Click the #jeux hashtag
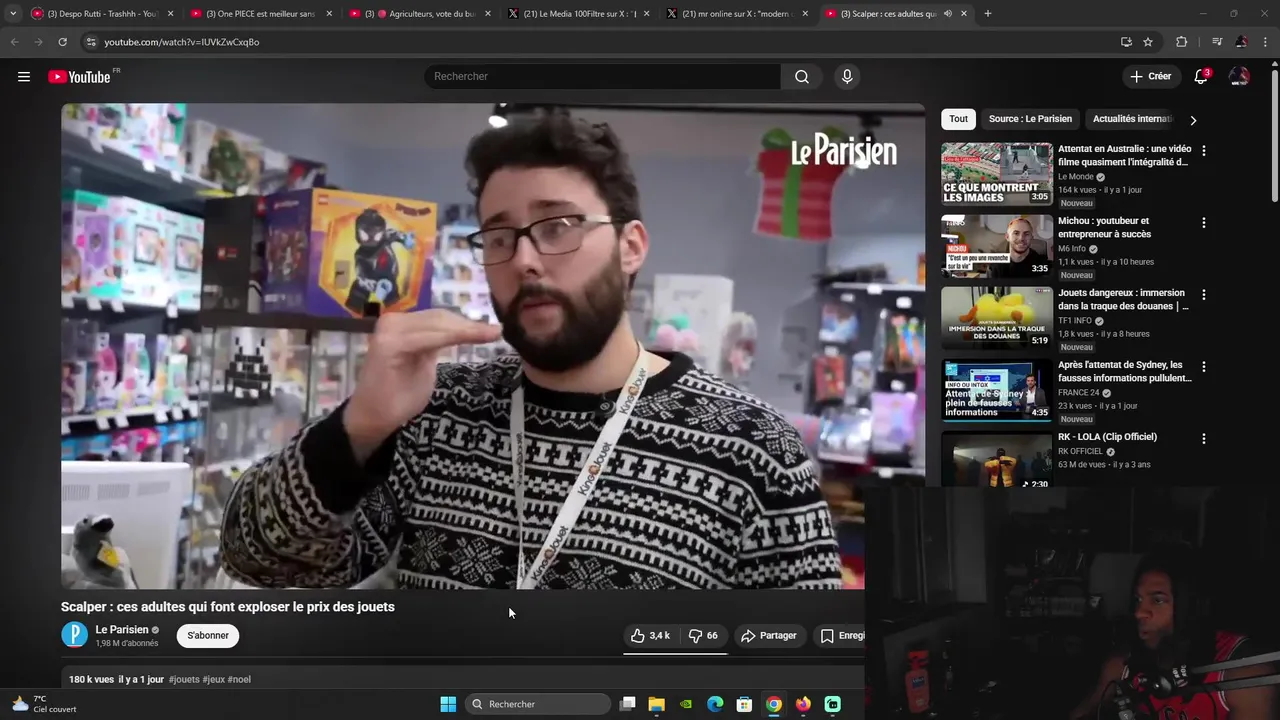 pyautogui.click(x=214, y=679)
